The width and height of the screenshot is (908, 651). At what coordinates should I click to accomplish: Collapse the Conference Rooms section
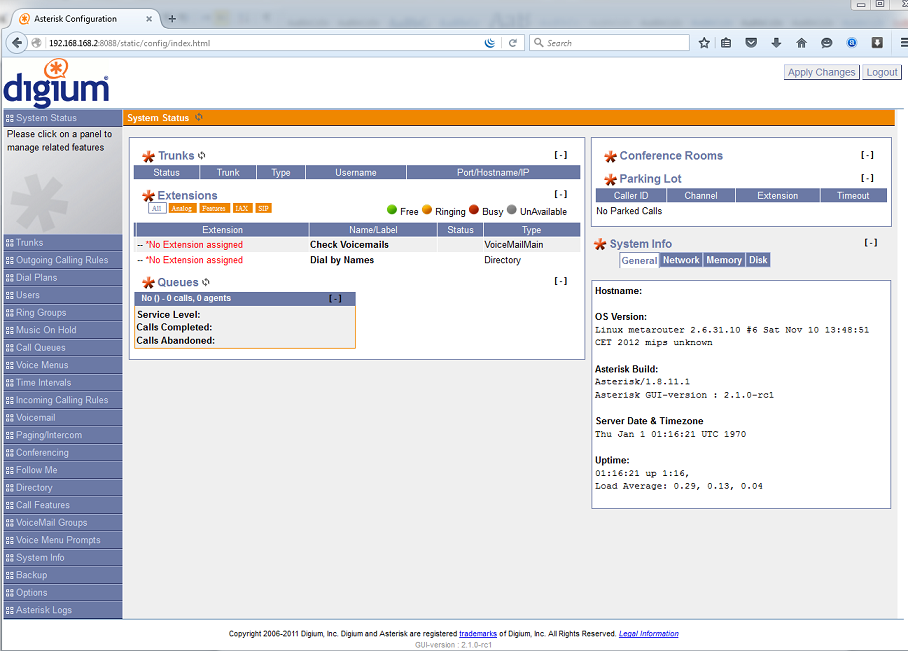point(867,155)
